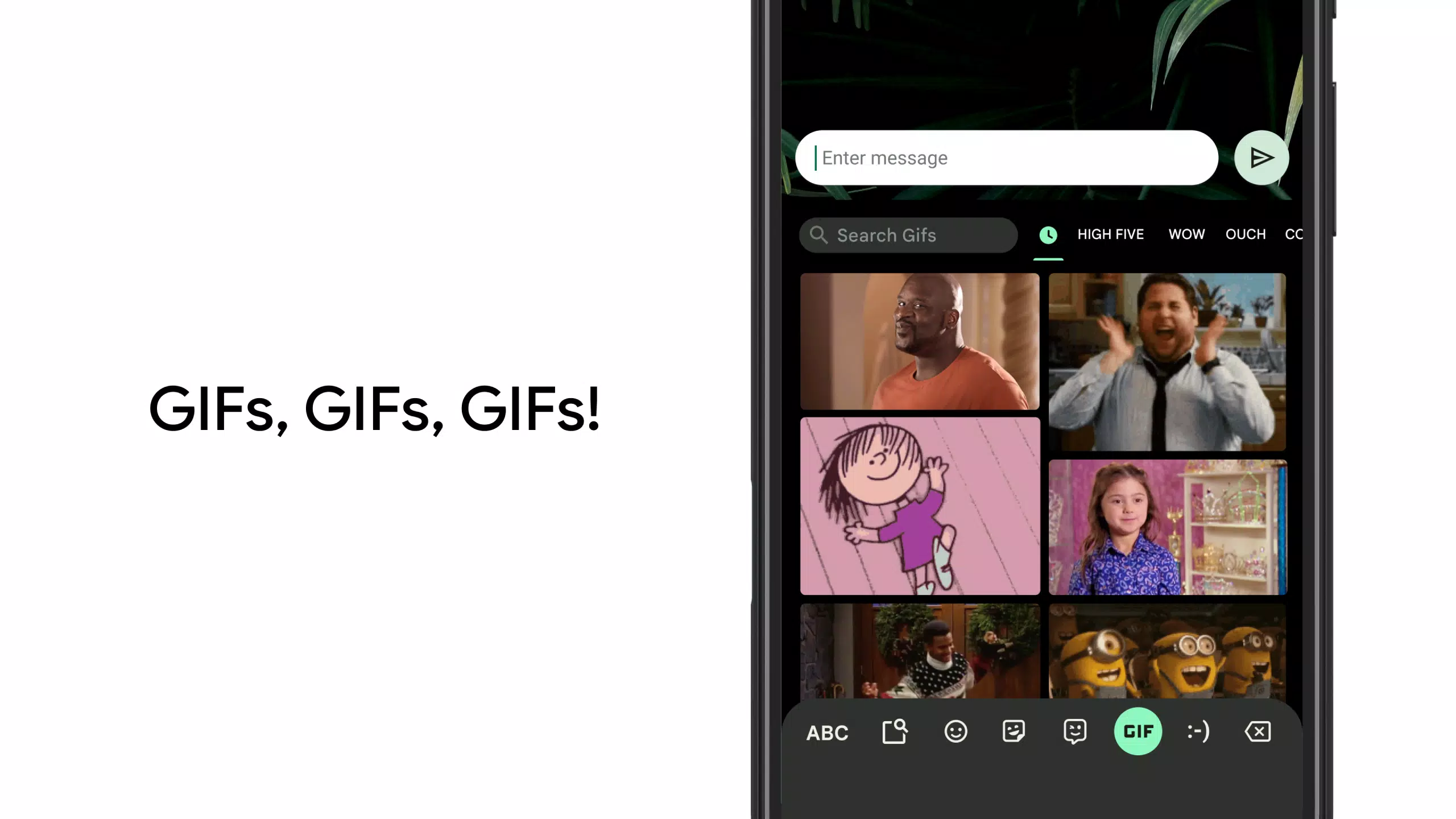Tap the clipboard icon
1456x819 pixels.
[894, 732]
